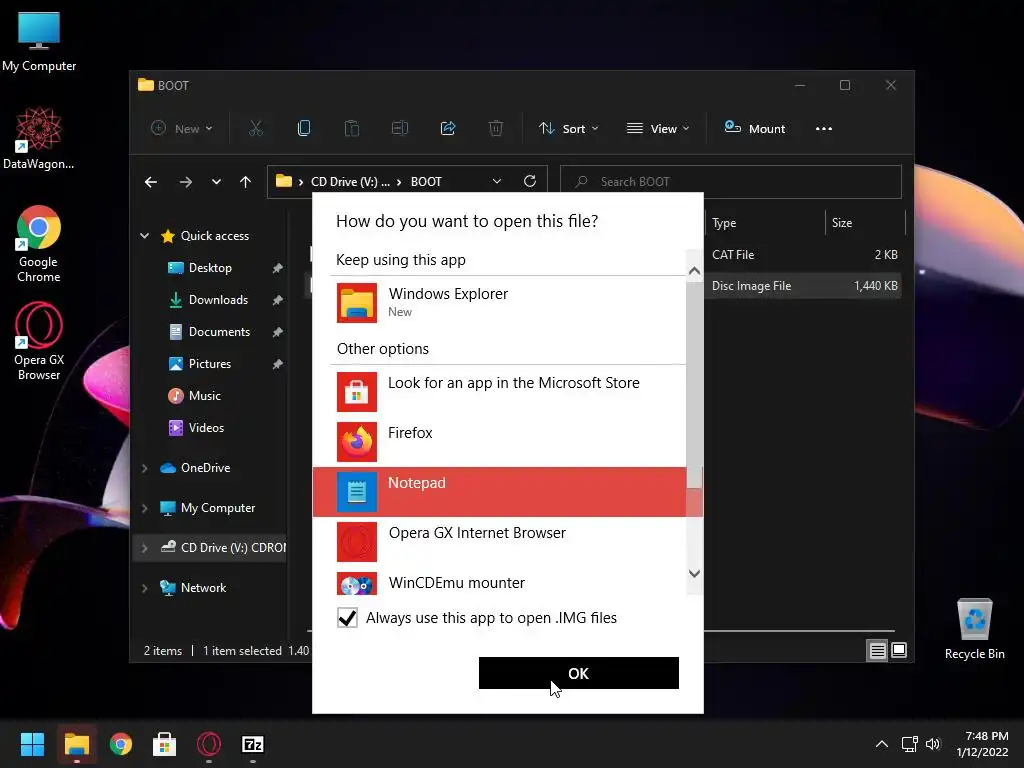Open the View dropdown menu
Image resolution: width=1024 pixels, height=768 pixels.
[658, 129]
